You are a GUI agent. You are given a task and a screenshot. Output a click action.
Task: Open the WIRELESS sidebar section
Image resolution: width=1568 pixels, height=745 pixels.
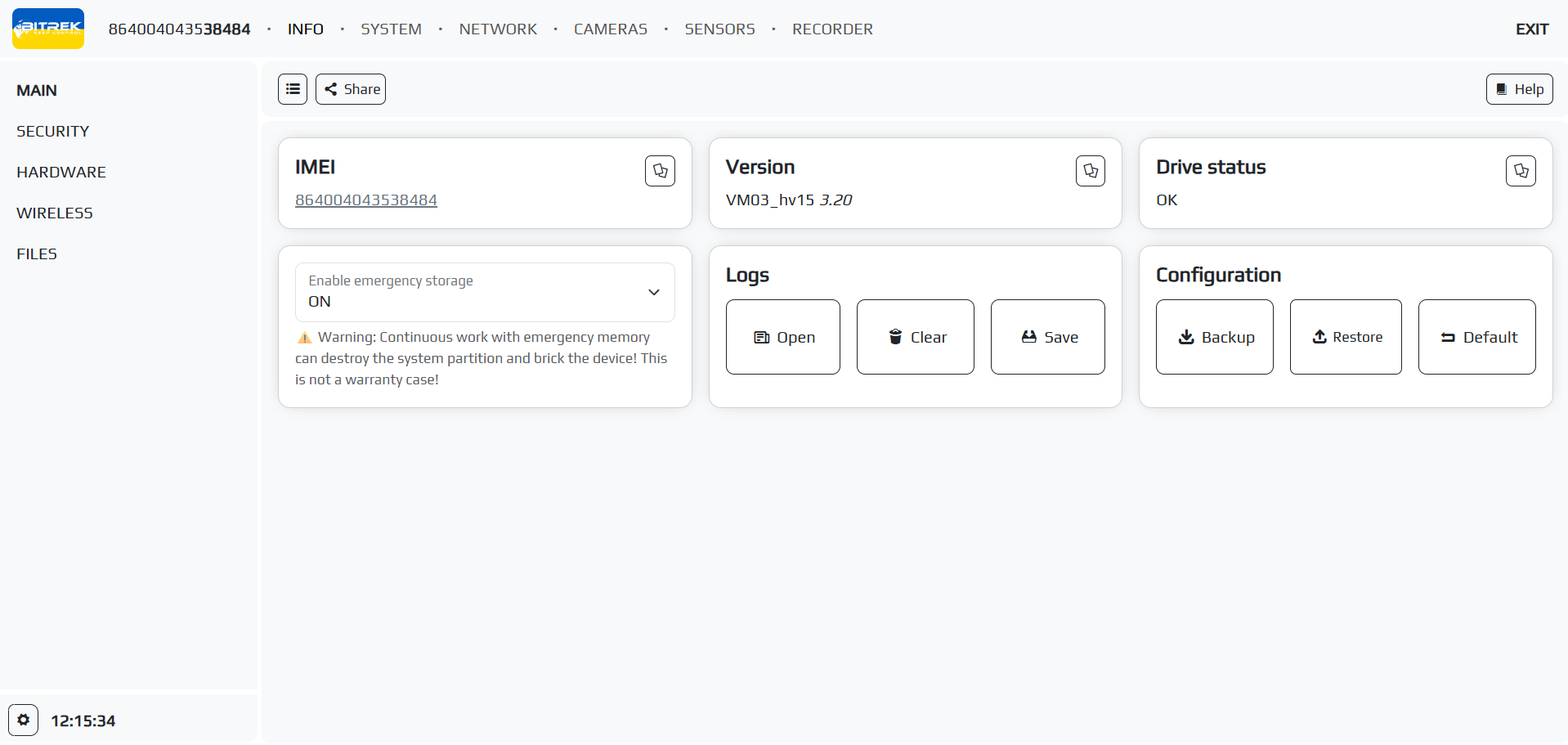pyautogui.click(x=55, y=213)
